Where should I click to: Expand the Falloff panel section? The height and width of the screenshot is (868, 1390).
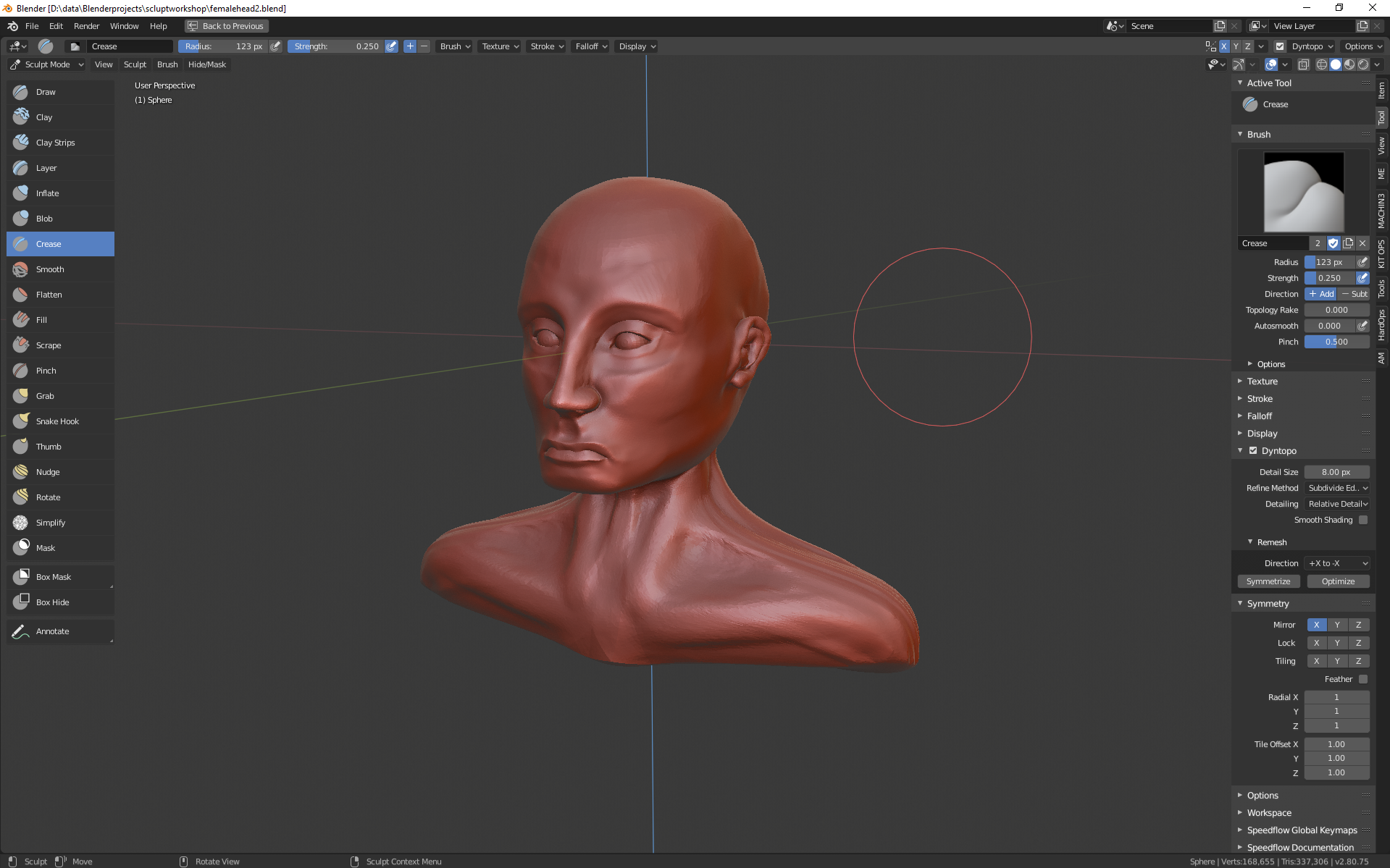[x=1259, y=416]
